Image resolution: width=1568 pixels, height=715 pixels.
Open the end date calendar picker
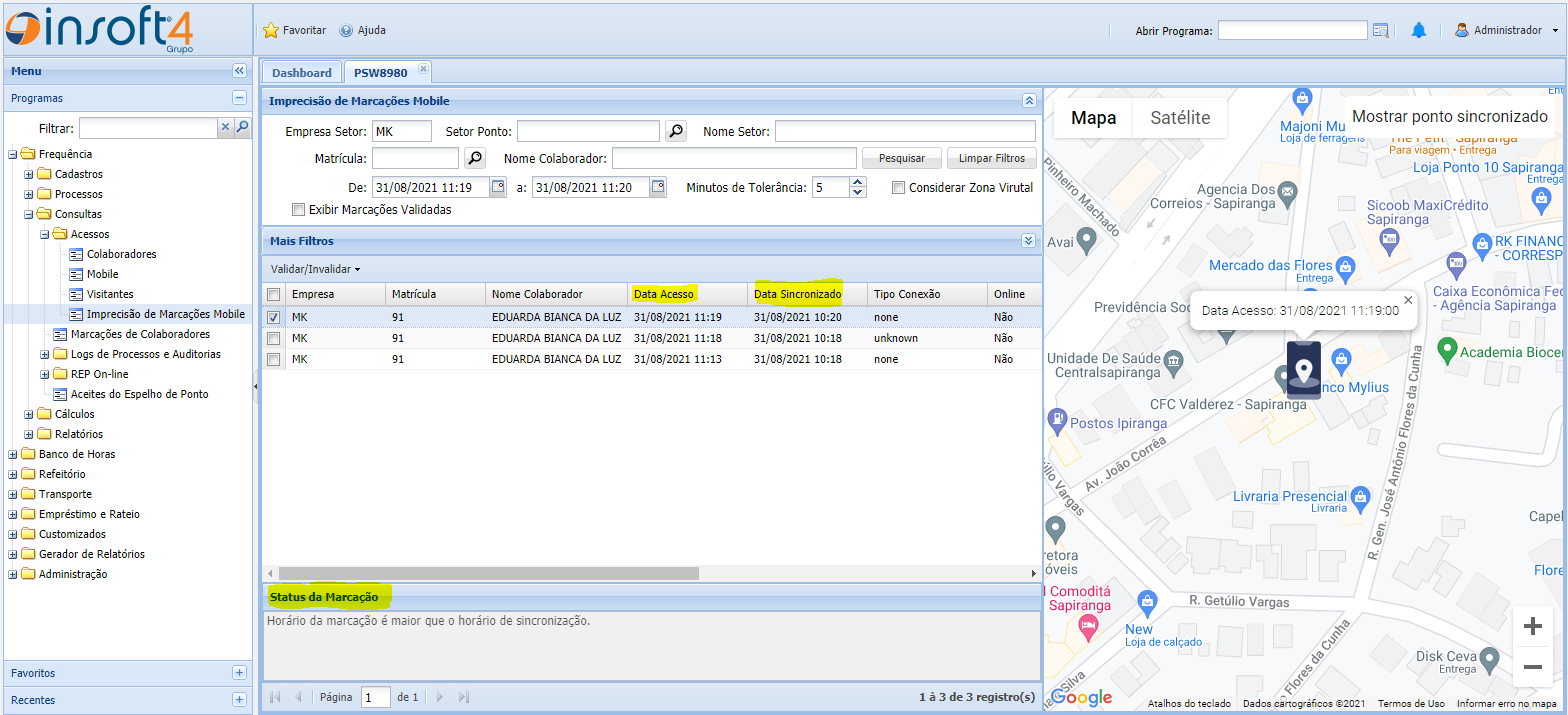[658, 187]
